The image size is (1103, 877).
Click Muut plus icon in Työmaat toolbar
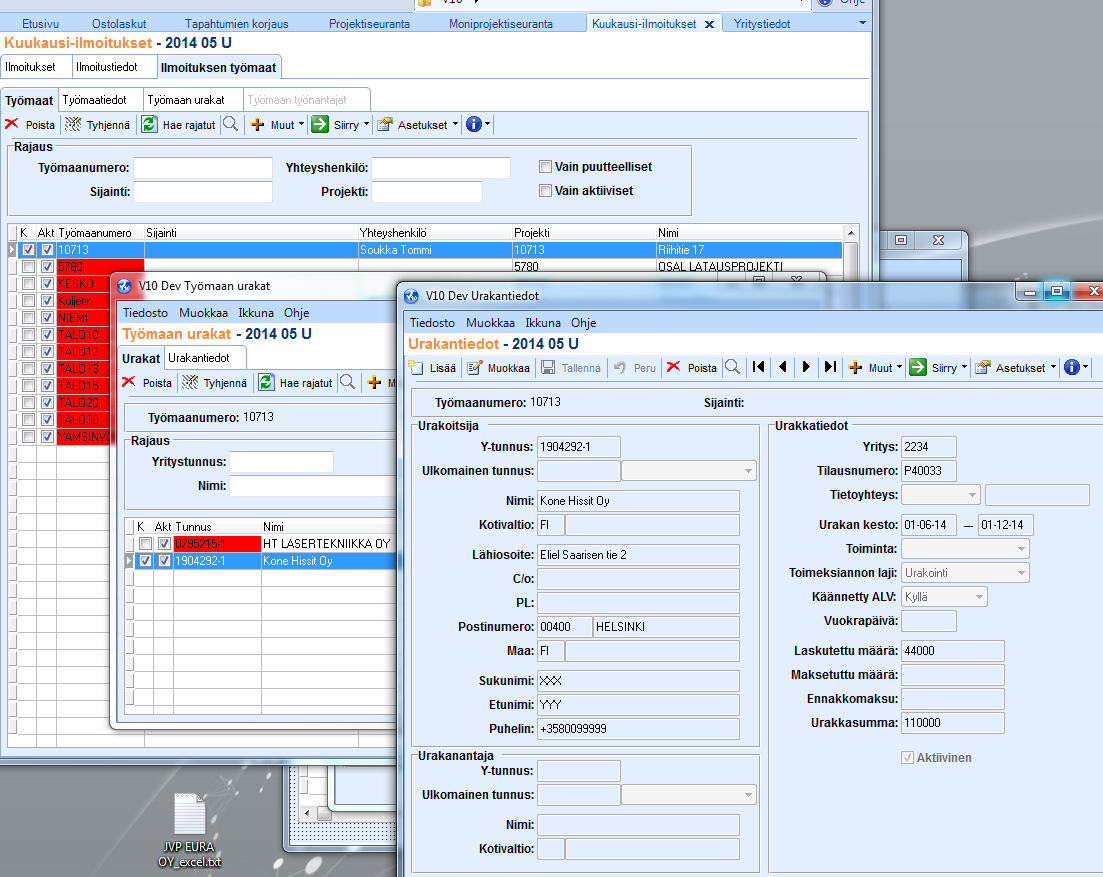(257, 124)
